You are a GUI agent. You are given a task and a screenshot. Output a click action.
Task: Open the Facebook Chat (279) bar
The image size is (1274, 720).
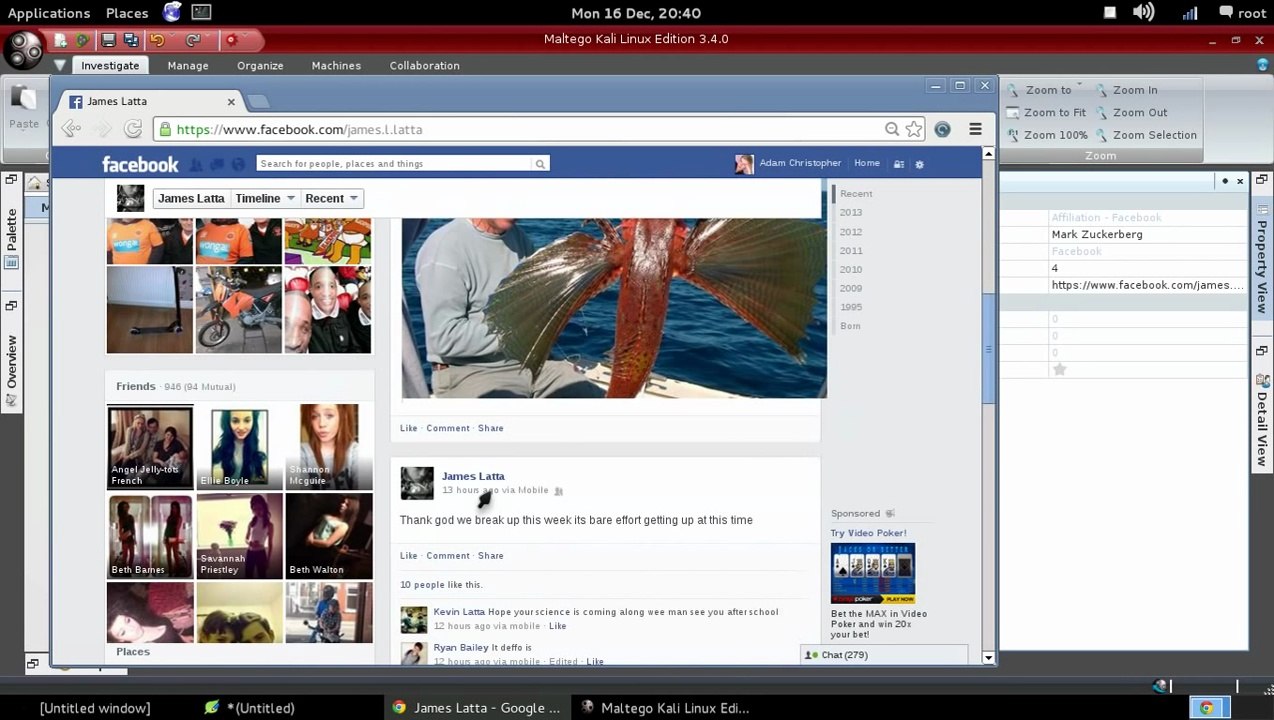[x=884, y=655]
